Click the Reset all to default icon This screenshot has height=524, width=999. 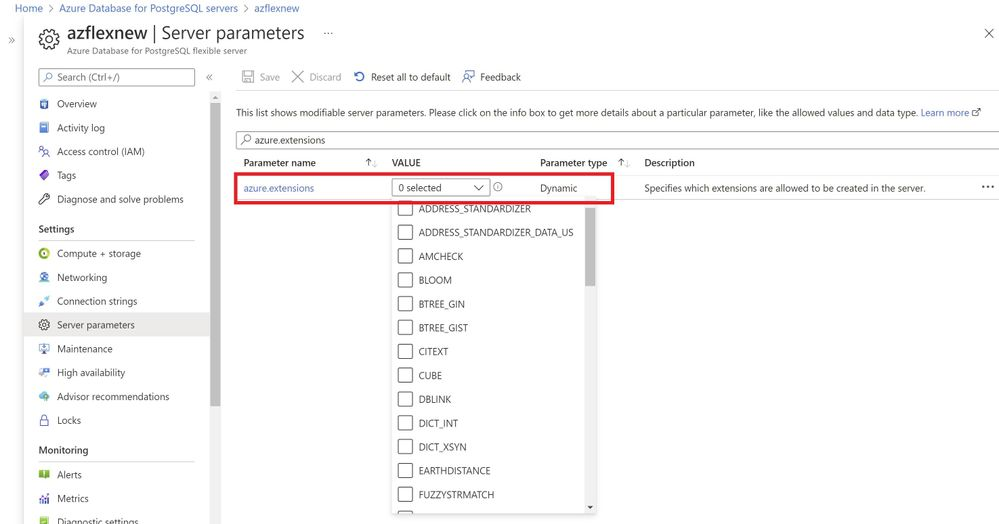tap(360, 77)
